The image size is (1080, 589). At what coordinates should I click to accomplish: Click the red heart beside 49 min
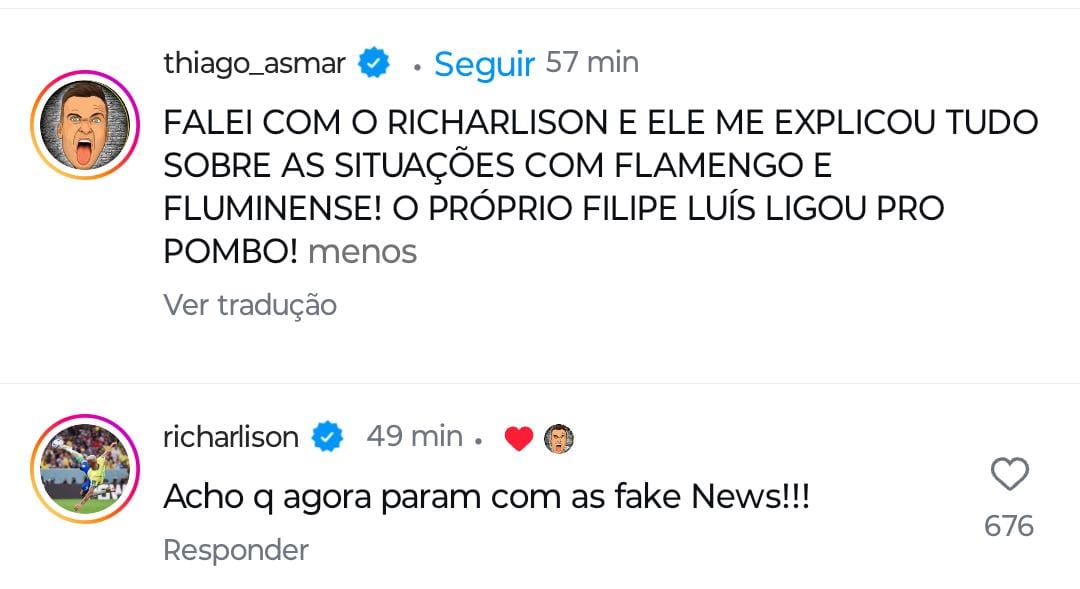click(518, 438)
